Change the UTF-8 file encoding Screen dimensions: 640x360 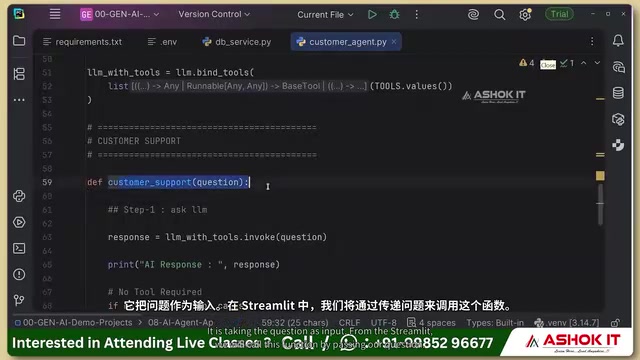click(x=383, y=323)
